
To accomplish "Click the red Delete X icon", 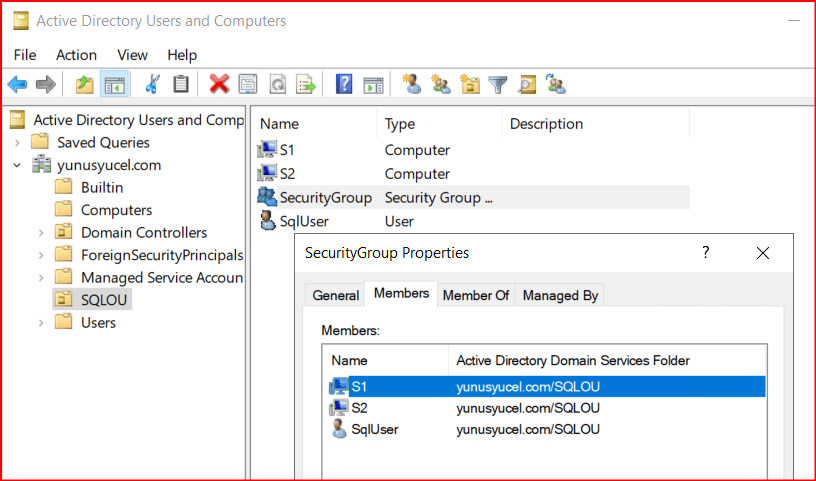I will [x=219, y=85].
